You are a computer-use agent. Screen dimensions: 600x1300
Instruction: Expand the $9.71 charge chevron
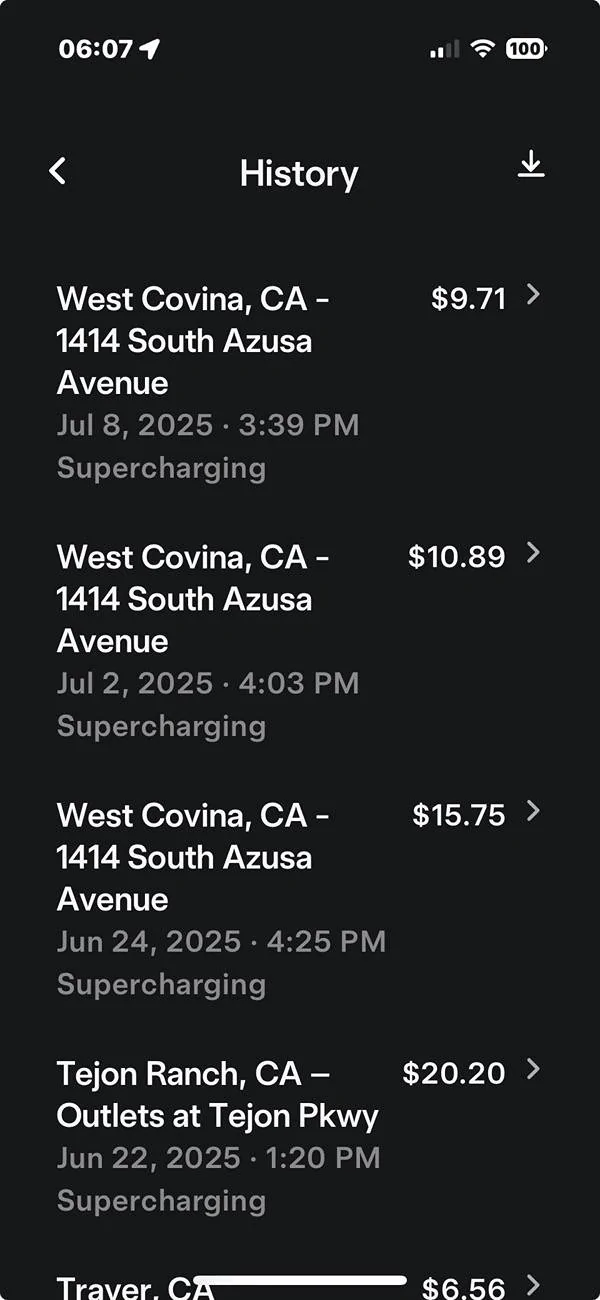pyautogui.click(x=533, y=295)
